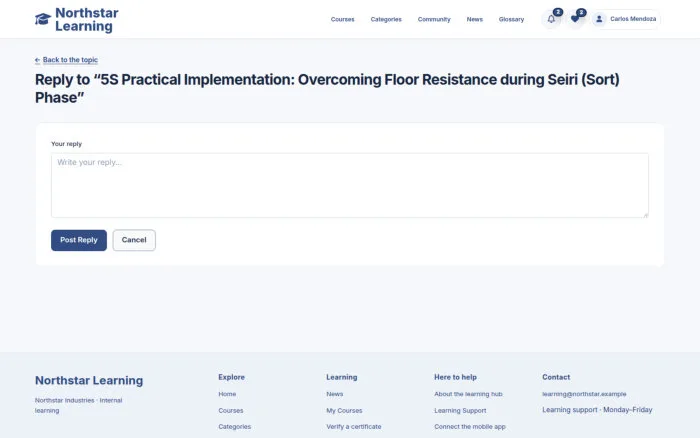Click the Northstar Learning graduation cap logo icon

tap(43, 19)
